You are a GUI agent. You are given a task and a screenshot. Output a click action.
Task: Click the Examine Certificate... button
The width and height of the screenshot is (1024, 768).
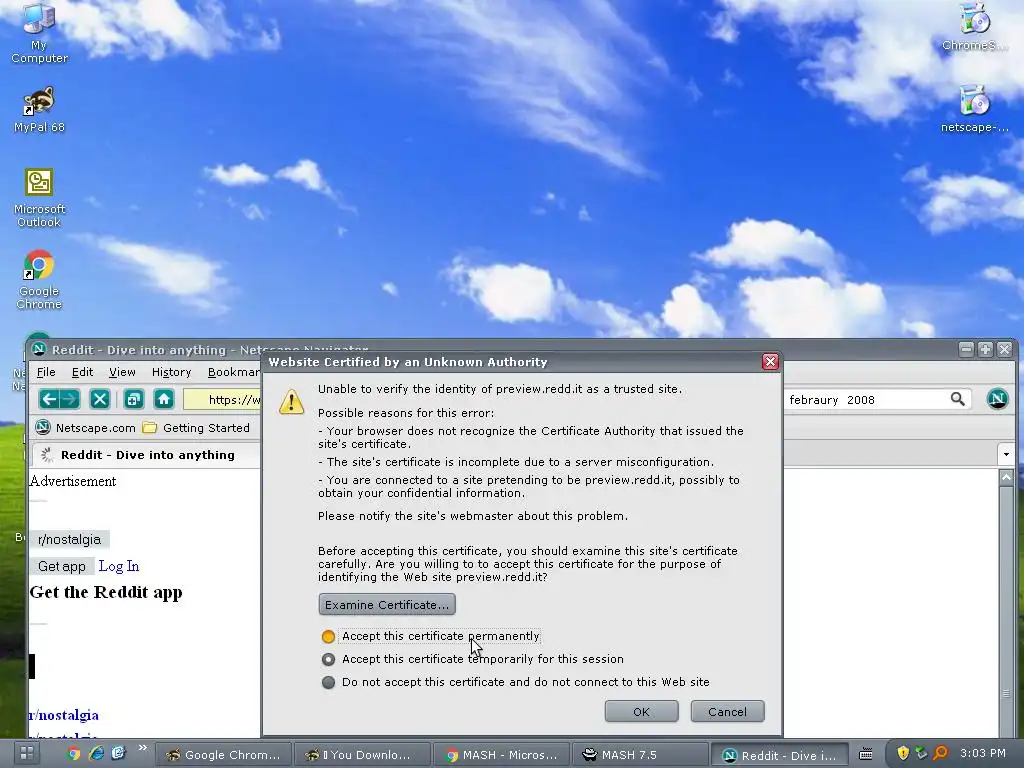387,605
